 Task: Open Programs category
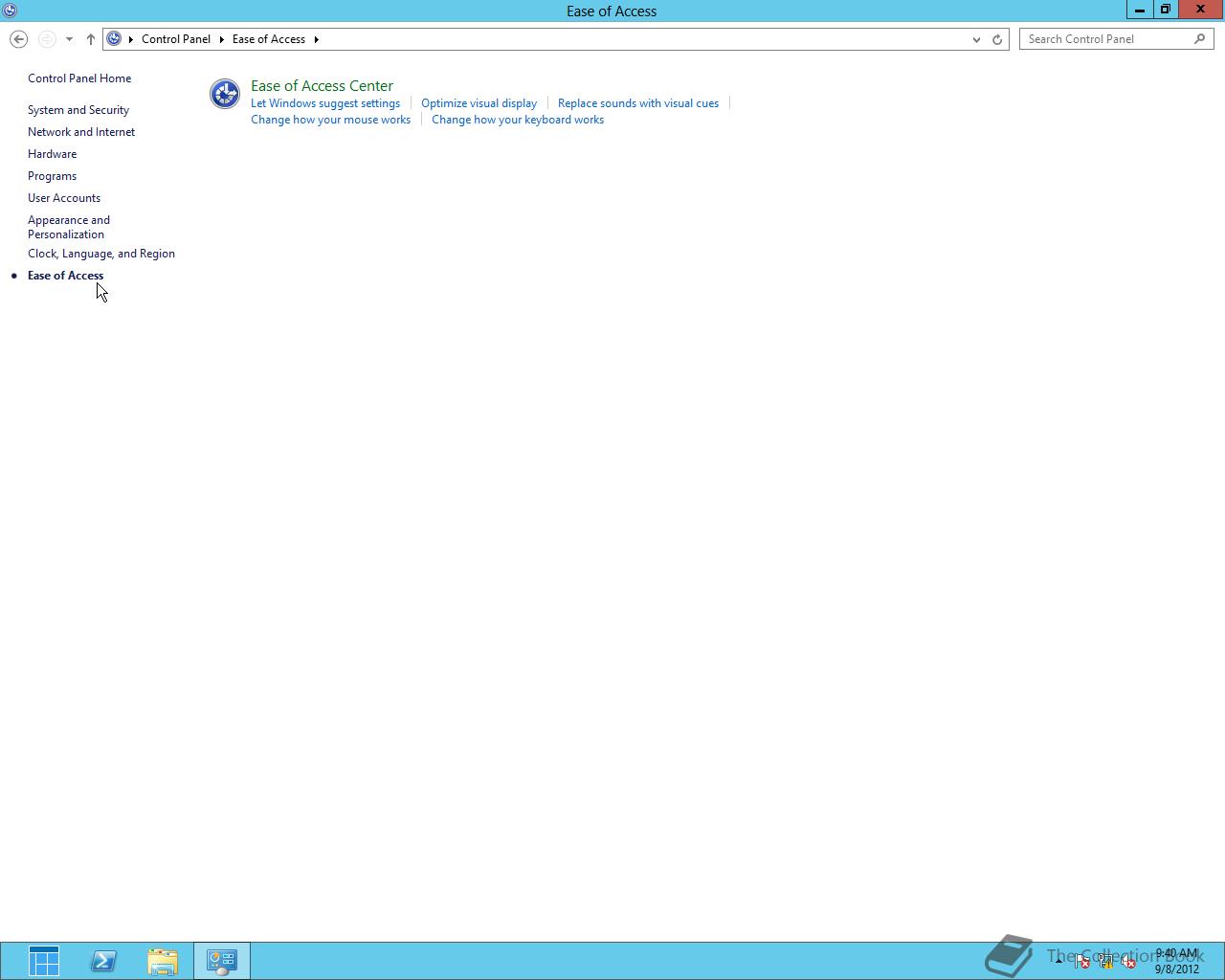pyautogui.click(x=53, y=176)
